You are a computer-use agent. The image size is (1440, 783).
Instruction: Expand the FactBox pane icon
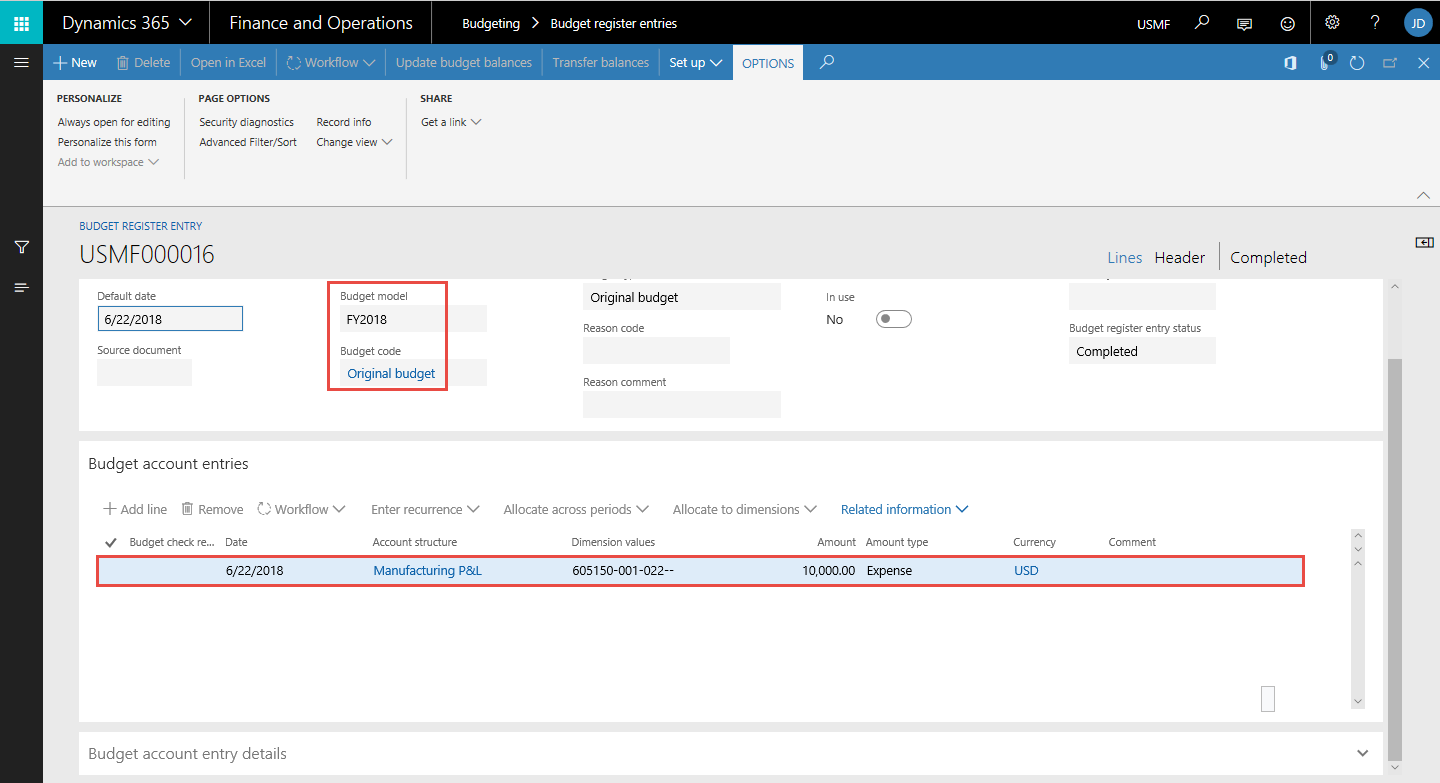tap(1425, 242)
